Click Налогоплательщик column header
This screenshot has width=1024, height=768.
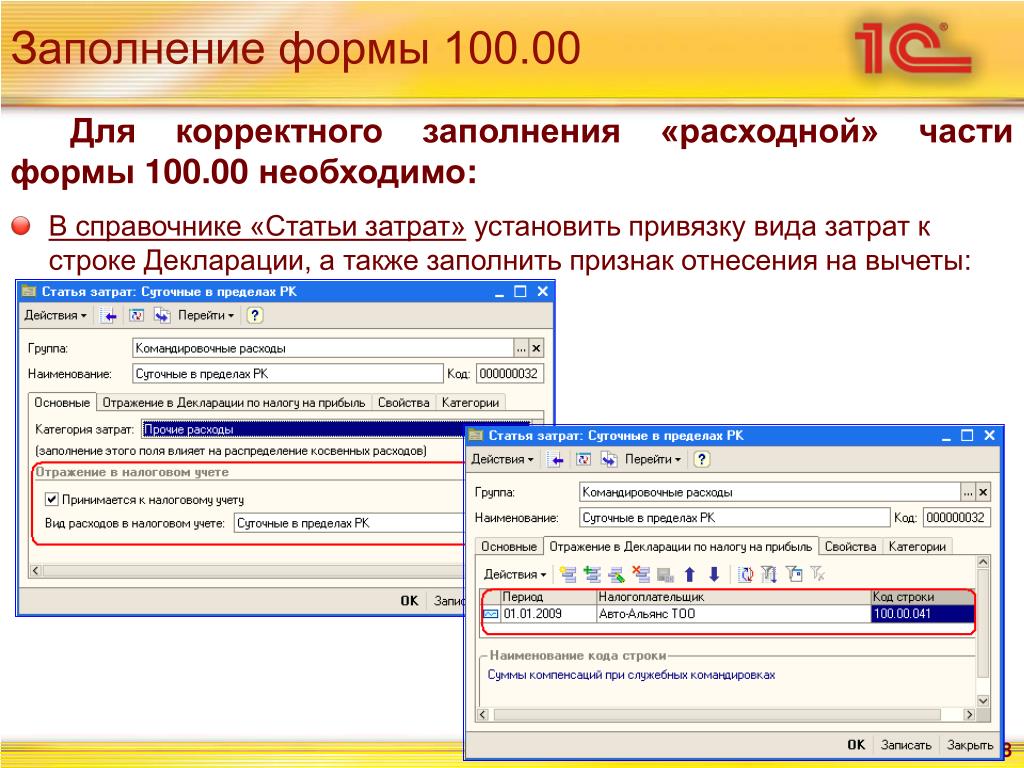[x=733, y=597]
